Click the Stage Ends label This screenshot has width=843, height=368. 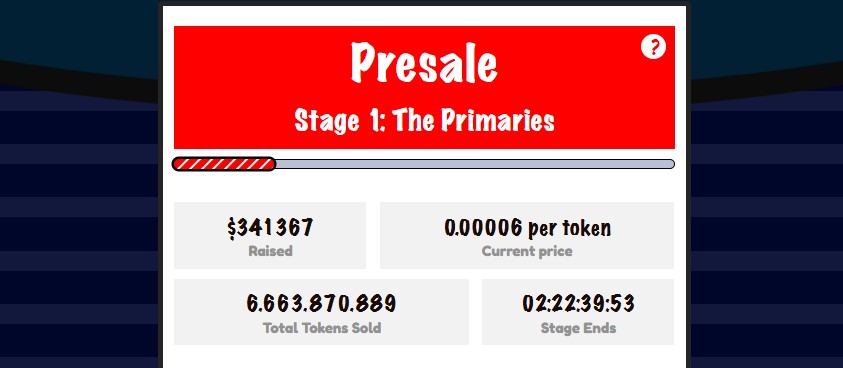click(x=578, y=328)
